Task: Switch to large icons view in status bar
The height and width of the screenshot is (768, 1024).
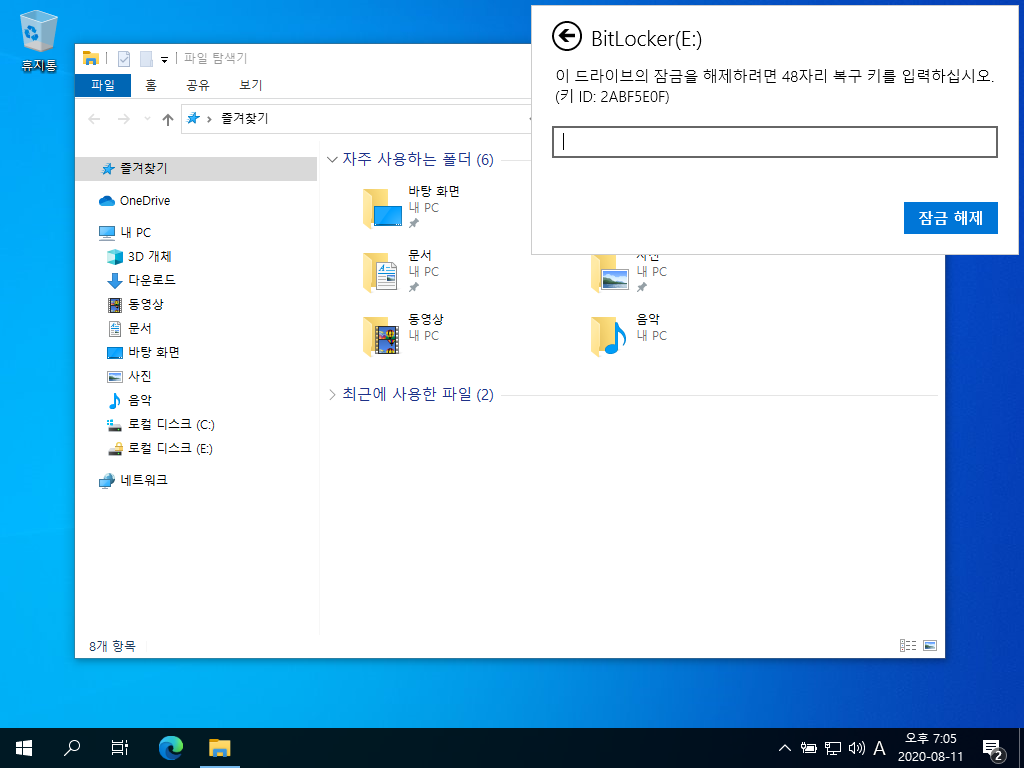Action: pos(930,645)
